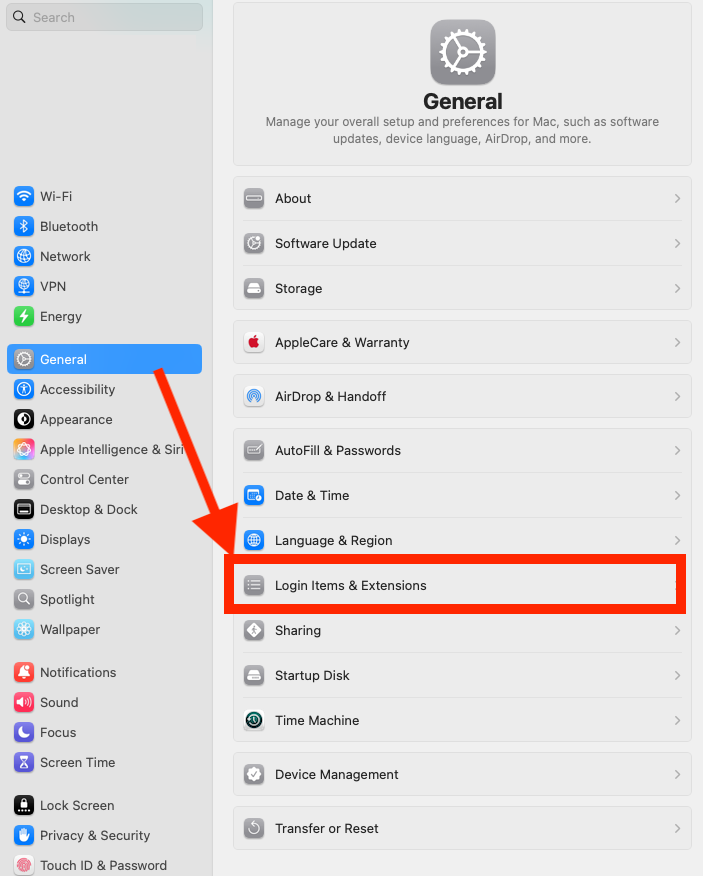This screenshot has height=876, width=703.
Task: Open the Focus moon icon
Action: (x=23, y=732)
